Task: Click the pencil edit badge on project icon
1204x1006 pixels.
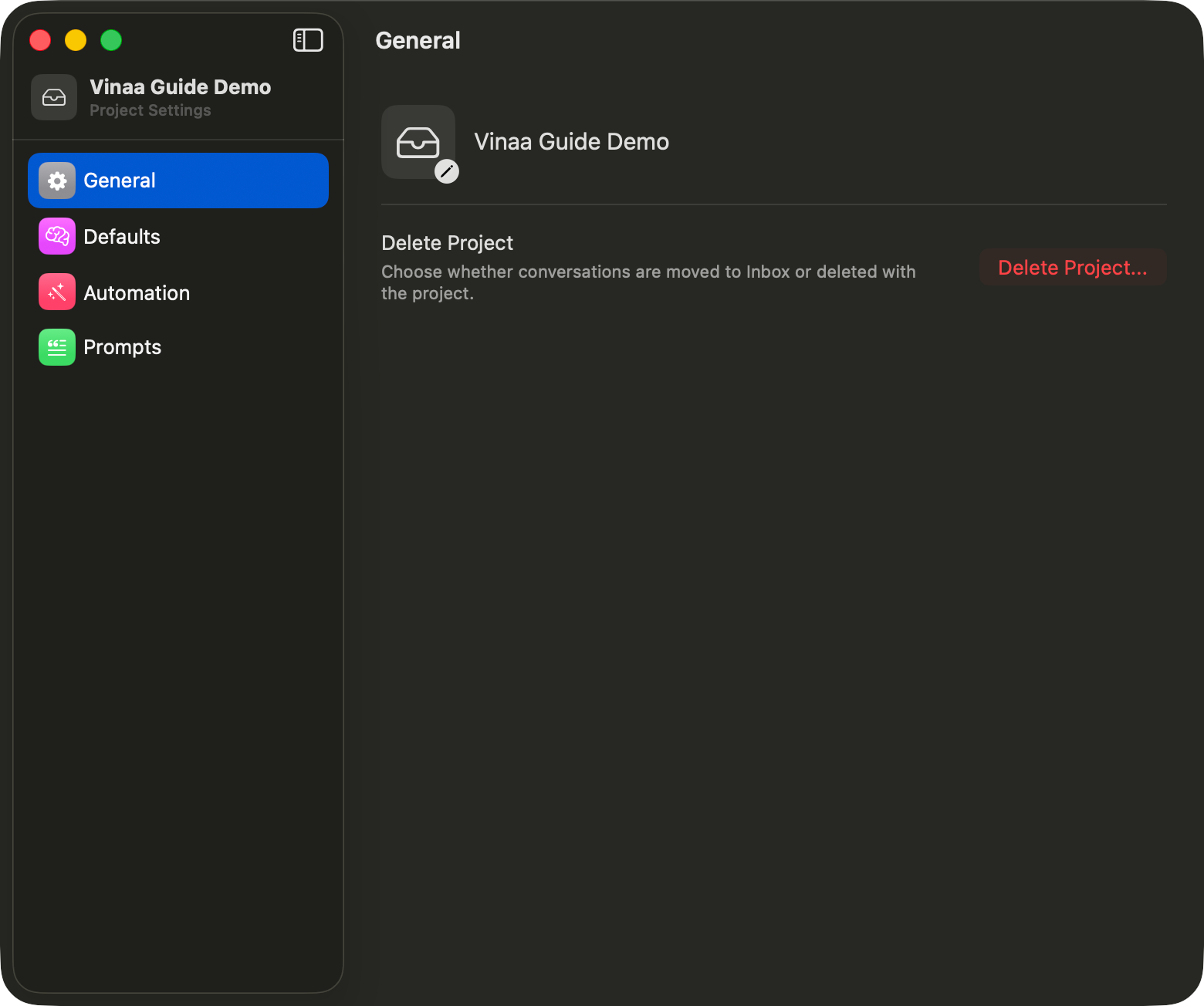Action: [x=447, y=171]
